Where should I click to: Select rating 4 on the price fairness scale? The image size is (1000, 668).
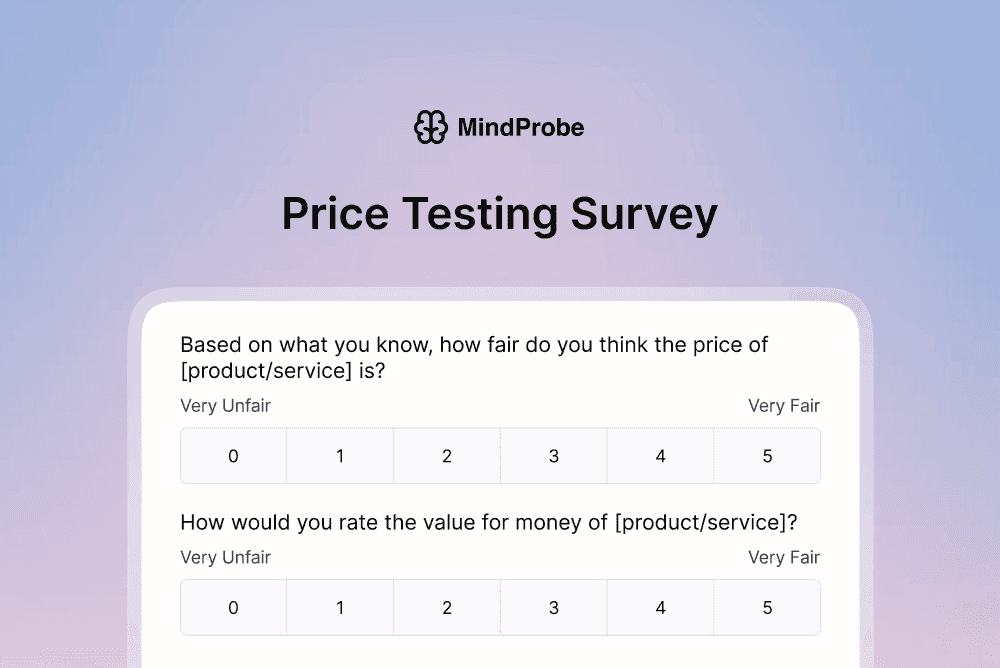point(660,456)
